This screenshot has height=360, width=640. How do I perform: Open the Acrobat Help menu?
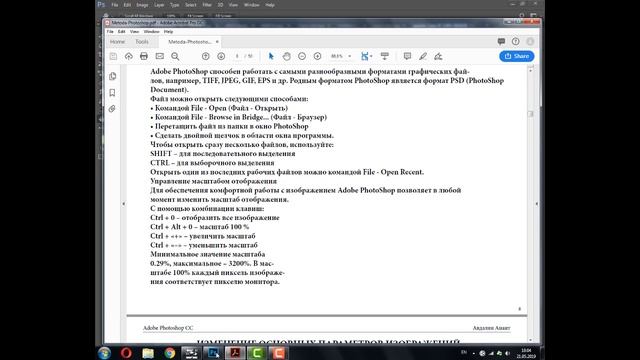(169, 31)
